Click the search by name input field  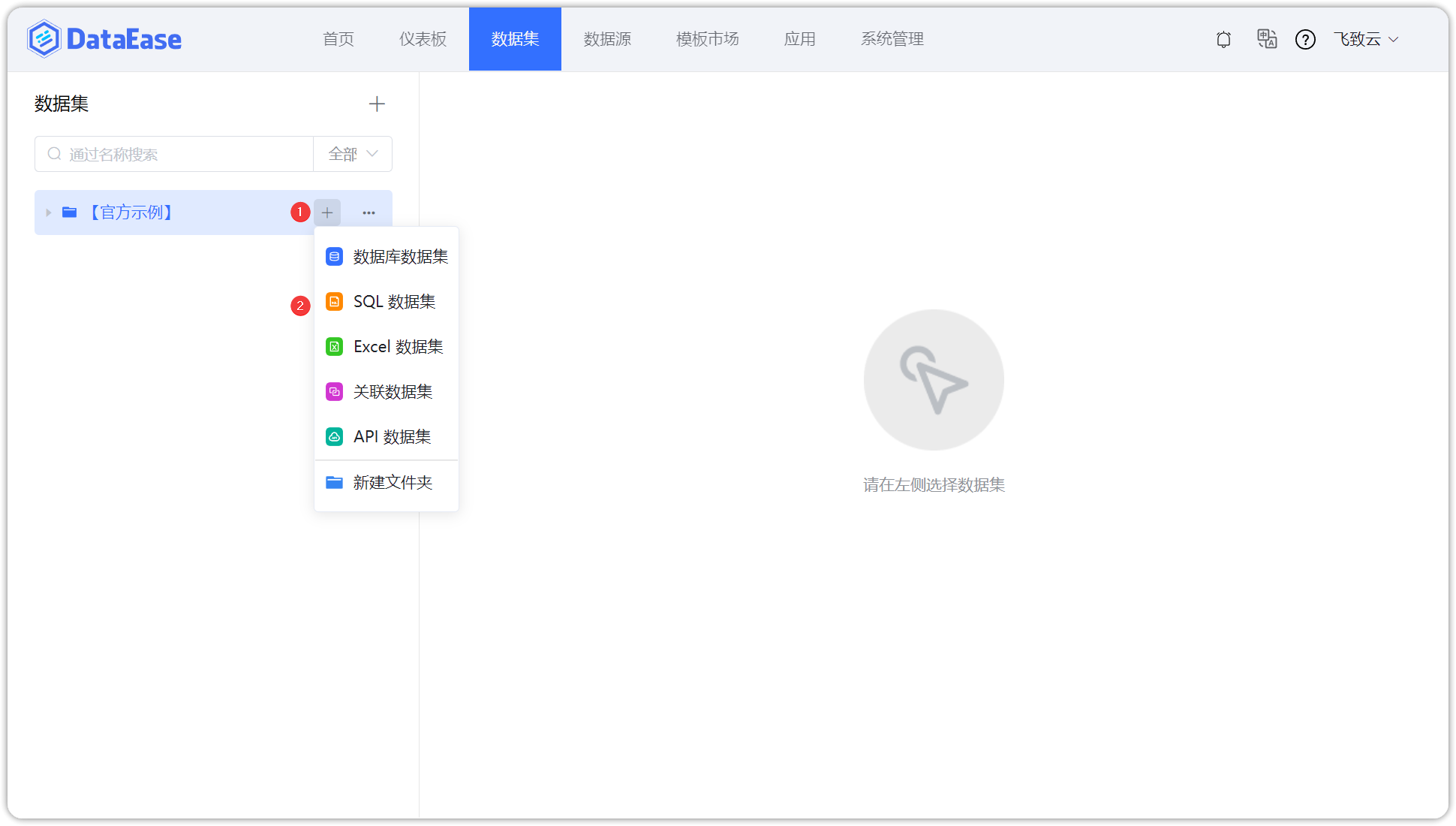coord(173,153)
